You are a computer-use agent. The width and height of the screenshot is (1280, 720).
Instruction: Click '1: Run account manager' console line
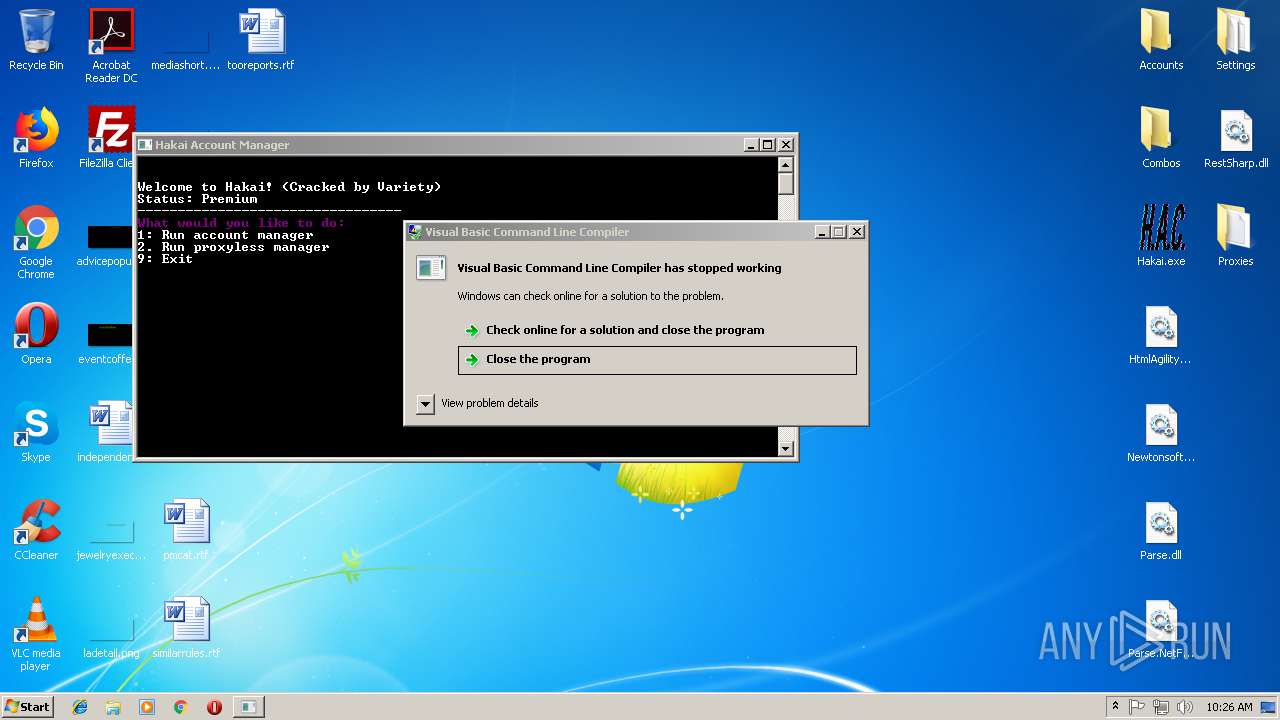coord(225,235)
